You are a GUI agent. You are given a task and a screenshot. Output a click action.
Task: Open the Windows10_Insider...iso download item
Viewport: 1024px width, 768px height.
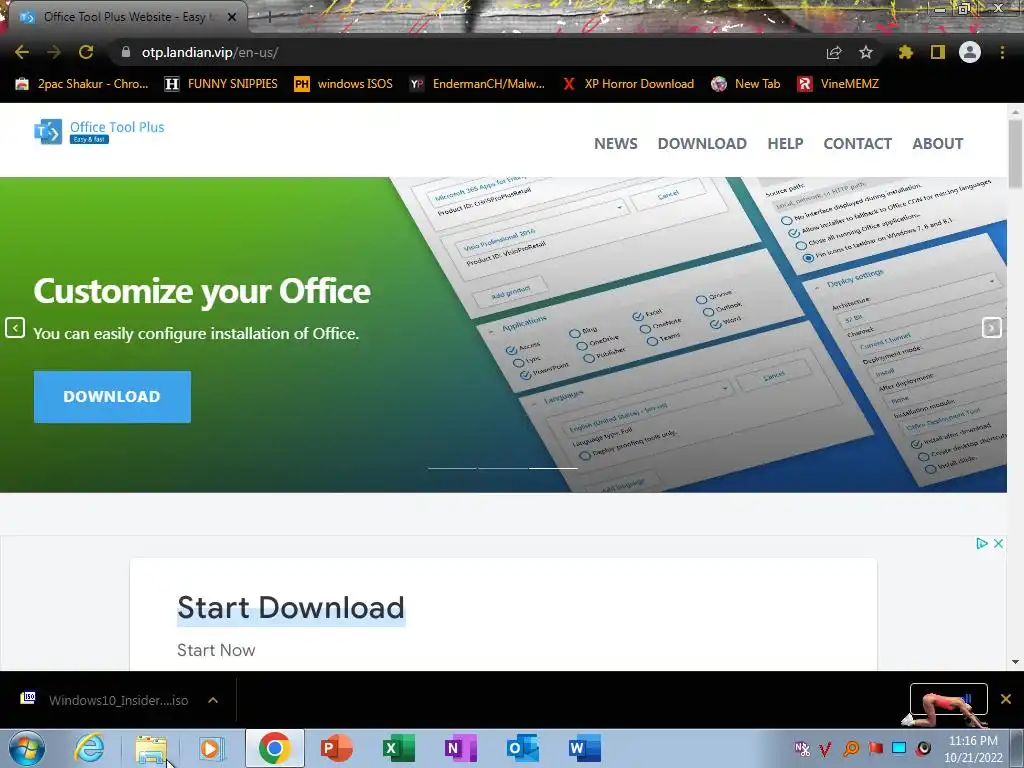104,700
